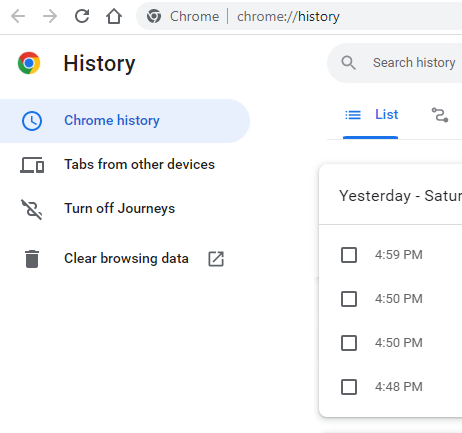Open Clear browsing data link

point(125,259)
